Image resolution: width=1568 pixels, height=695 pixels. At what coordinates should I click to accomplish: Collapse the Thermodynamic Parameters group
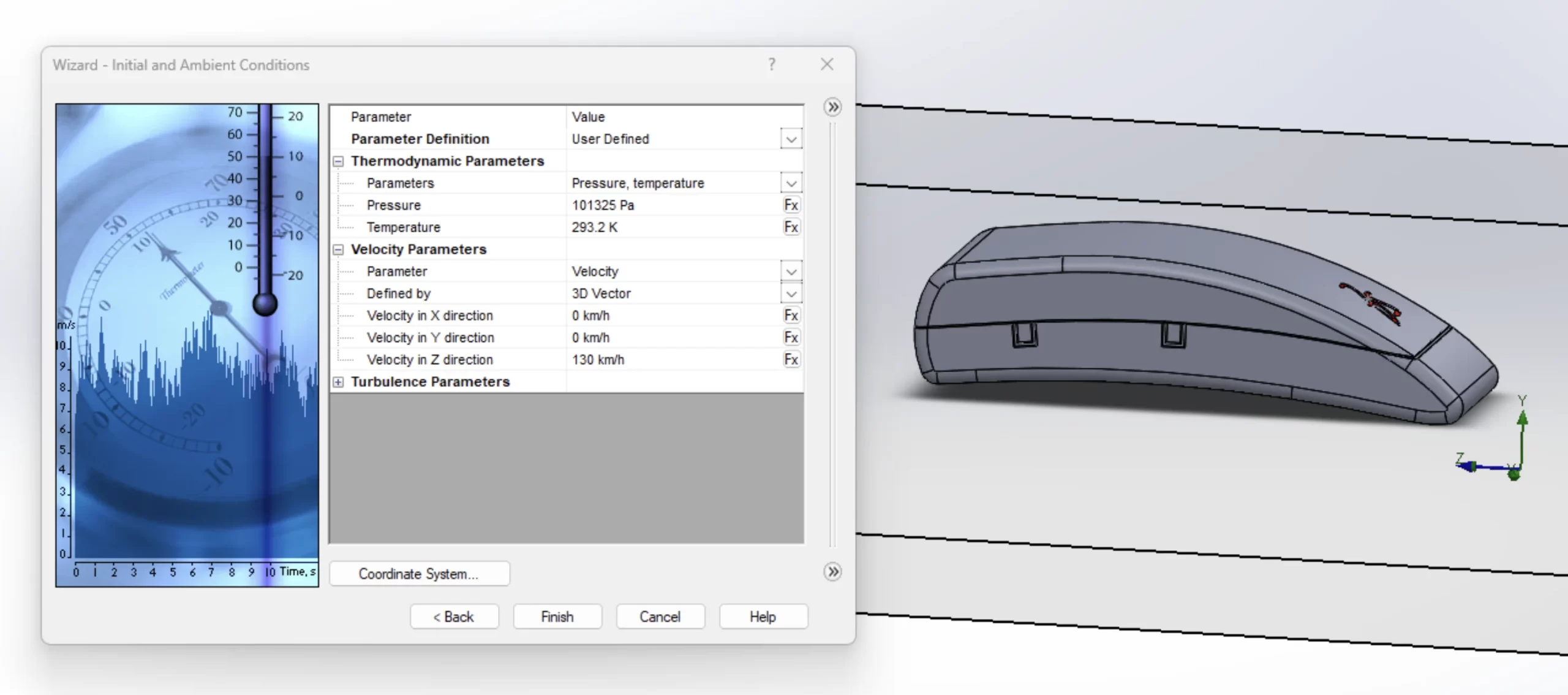(338, 161)
